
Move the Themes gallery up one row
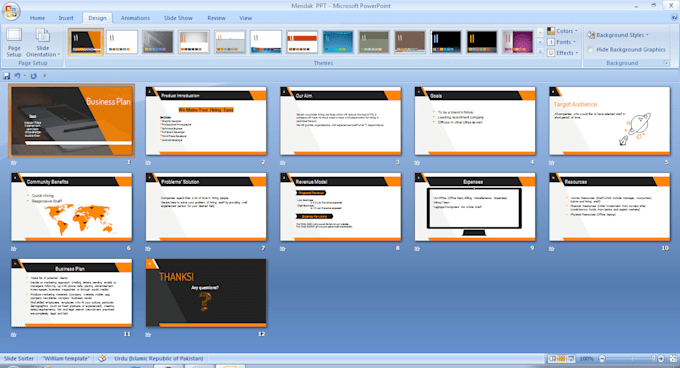point(540,32)
